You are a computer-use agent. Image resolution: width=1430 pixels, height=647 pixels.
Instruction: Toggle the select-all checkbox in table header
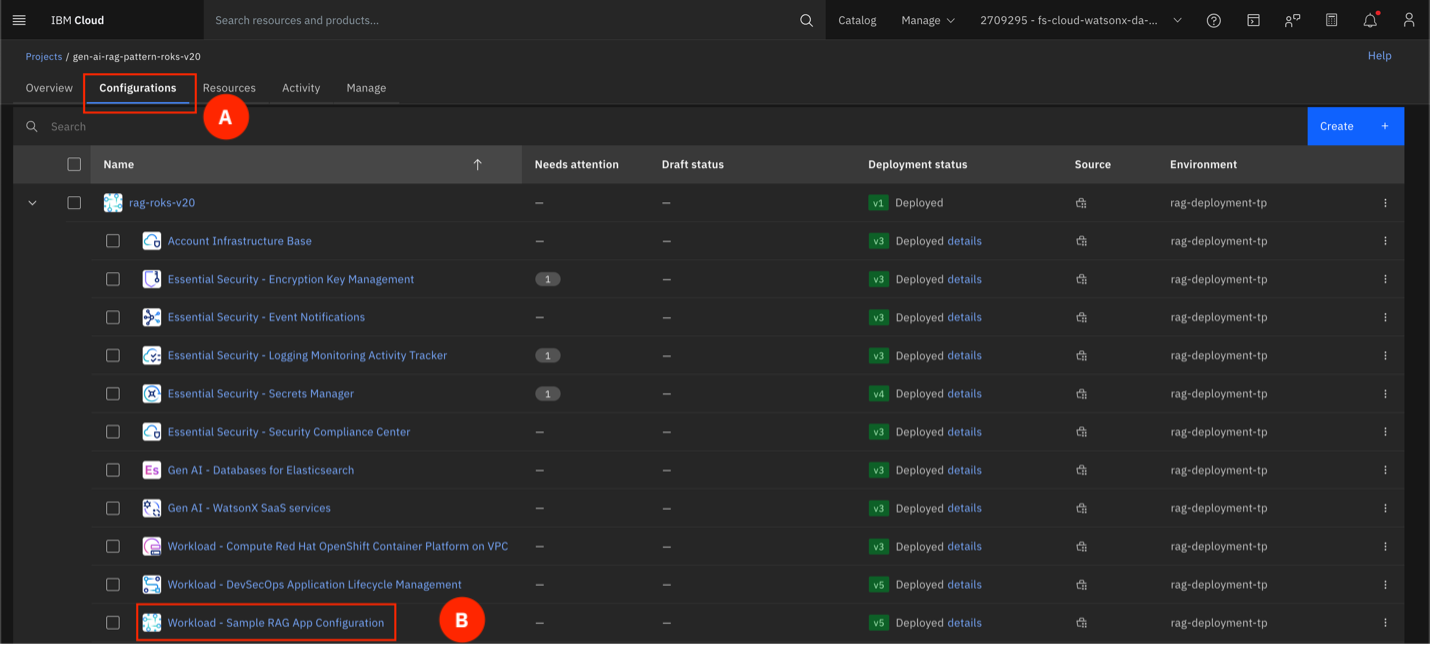pos(74,165)
